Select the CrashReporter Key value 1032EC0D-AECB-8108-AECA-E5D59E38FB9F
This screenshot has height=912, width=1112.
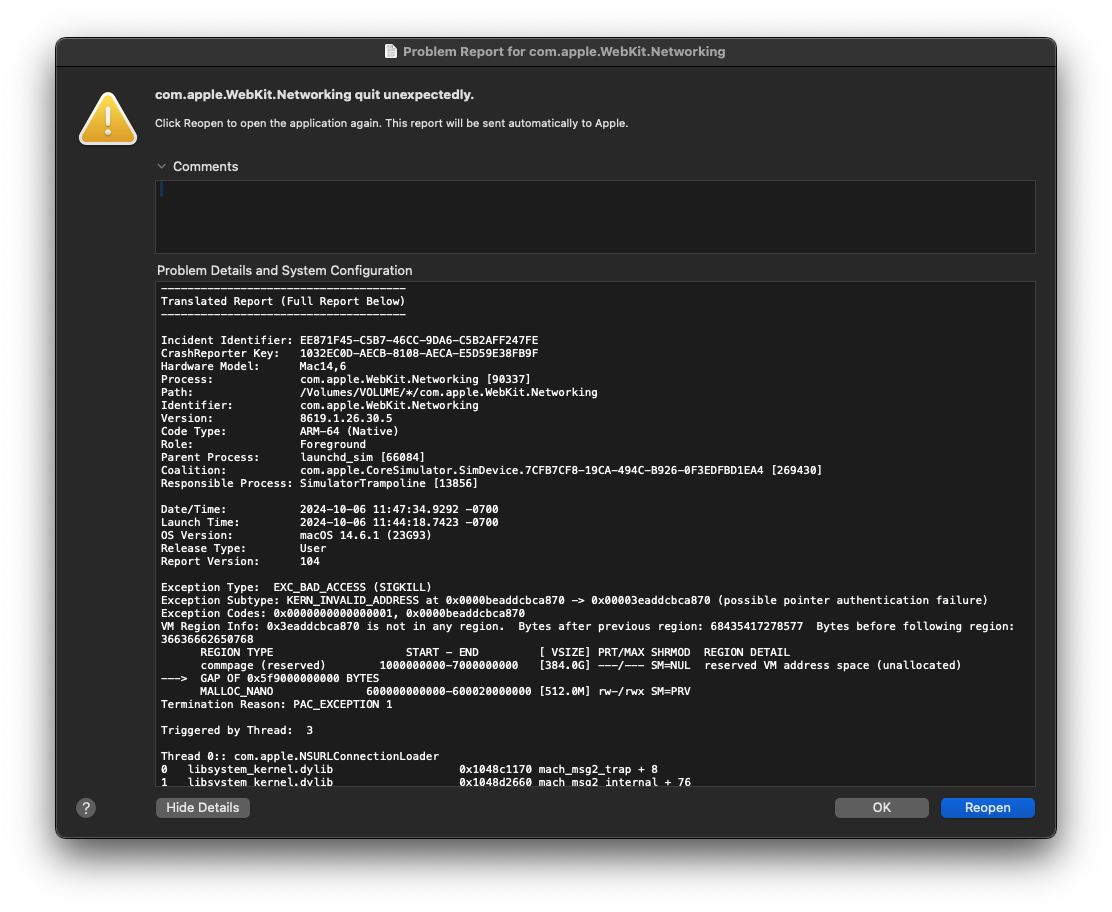click(x=418, y=353)
